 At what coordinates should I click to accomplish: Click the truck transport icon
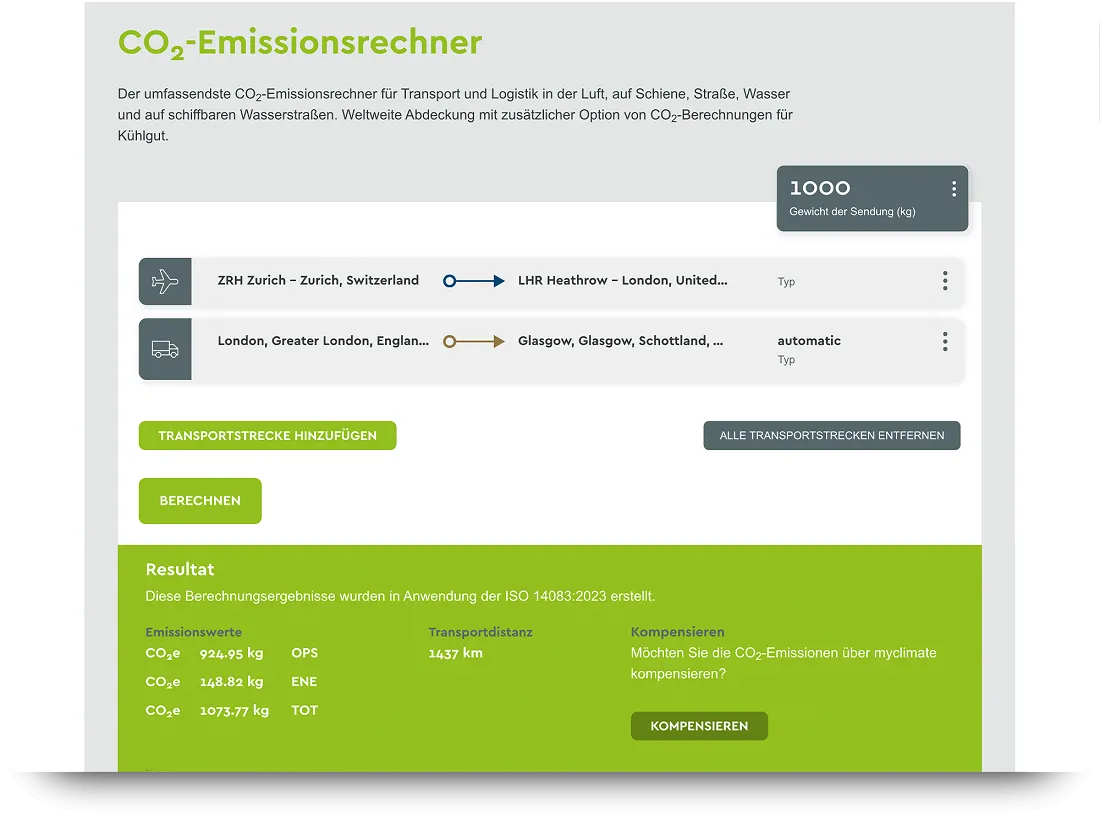pyautogui.click(x=165, y=349)
